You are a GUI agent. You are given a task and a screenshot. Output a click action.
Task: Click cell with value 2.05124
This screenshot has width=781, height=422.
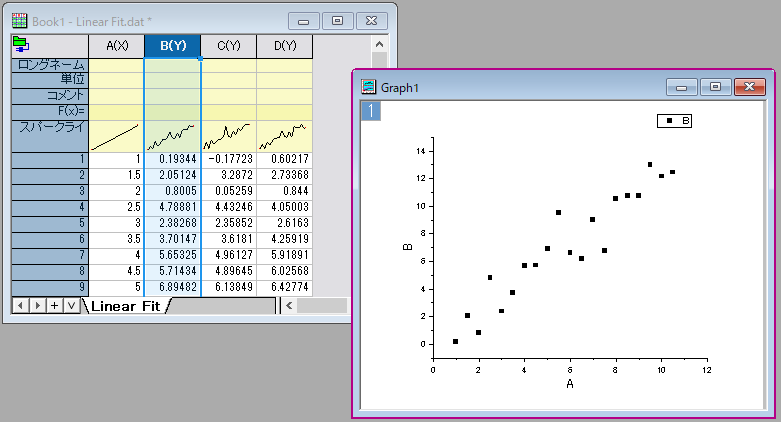(x=172, y=175)
